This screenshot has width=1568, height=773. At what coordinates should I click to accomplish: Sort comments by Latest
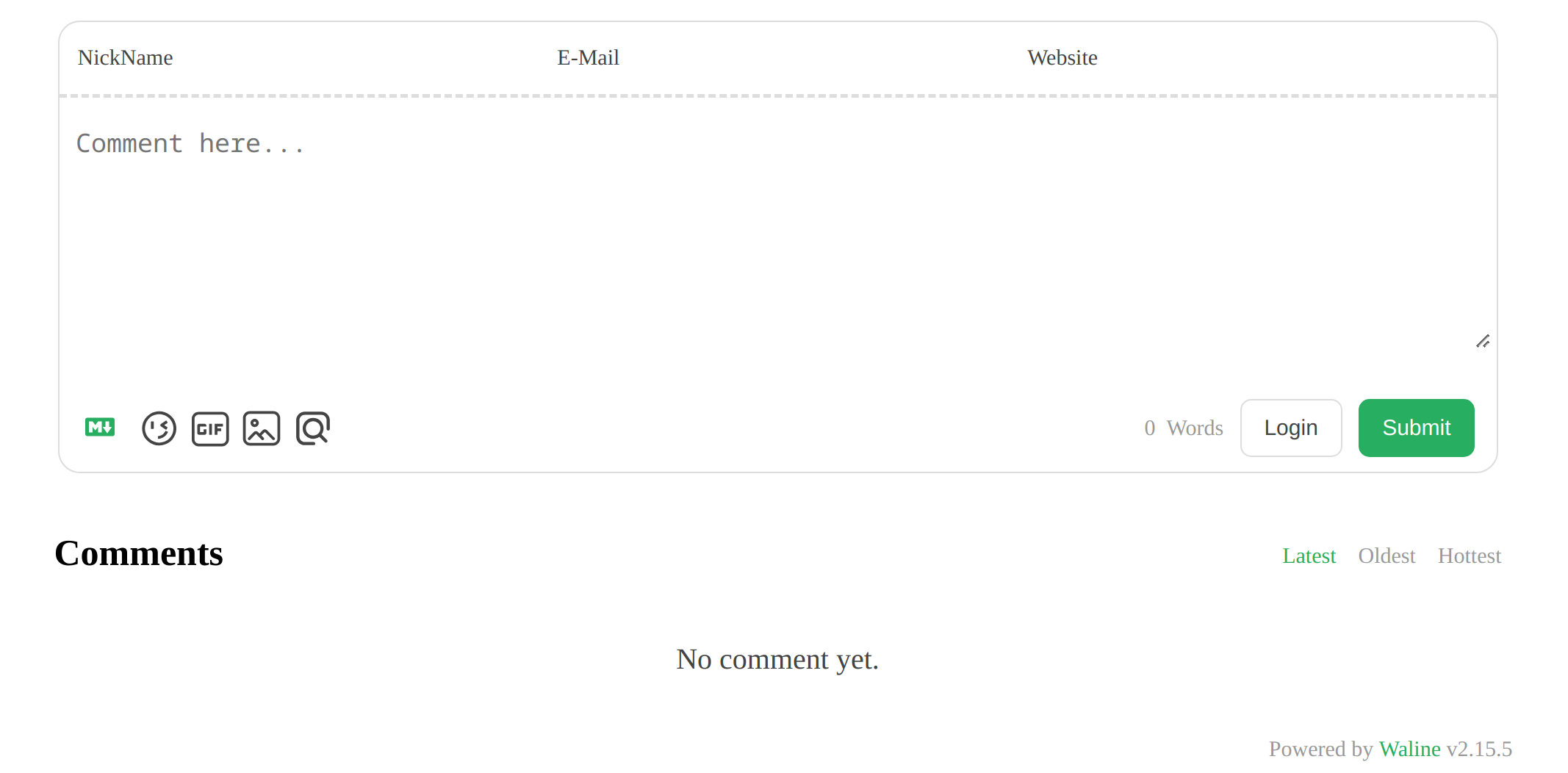tap(1309, 556)
